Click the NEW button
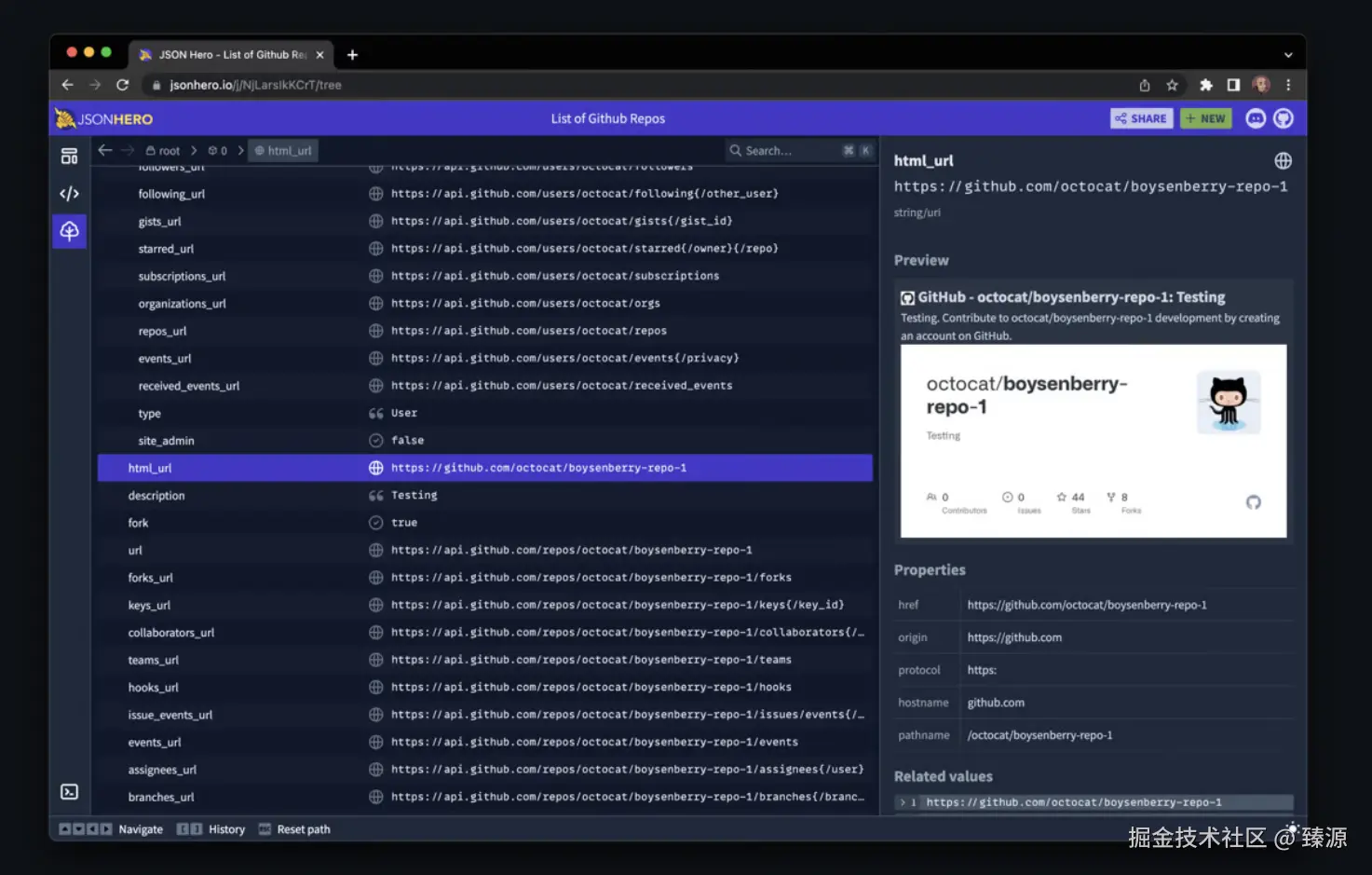The height and width of the screenshot is (875, 1372). [1206, 118]
